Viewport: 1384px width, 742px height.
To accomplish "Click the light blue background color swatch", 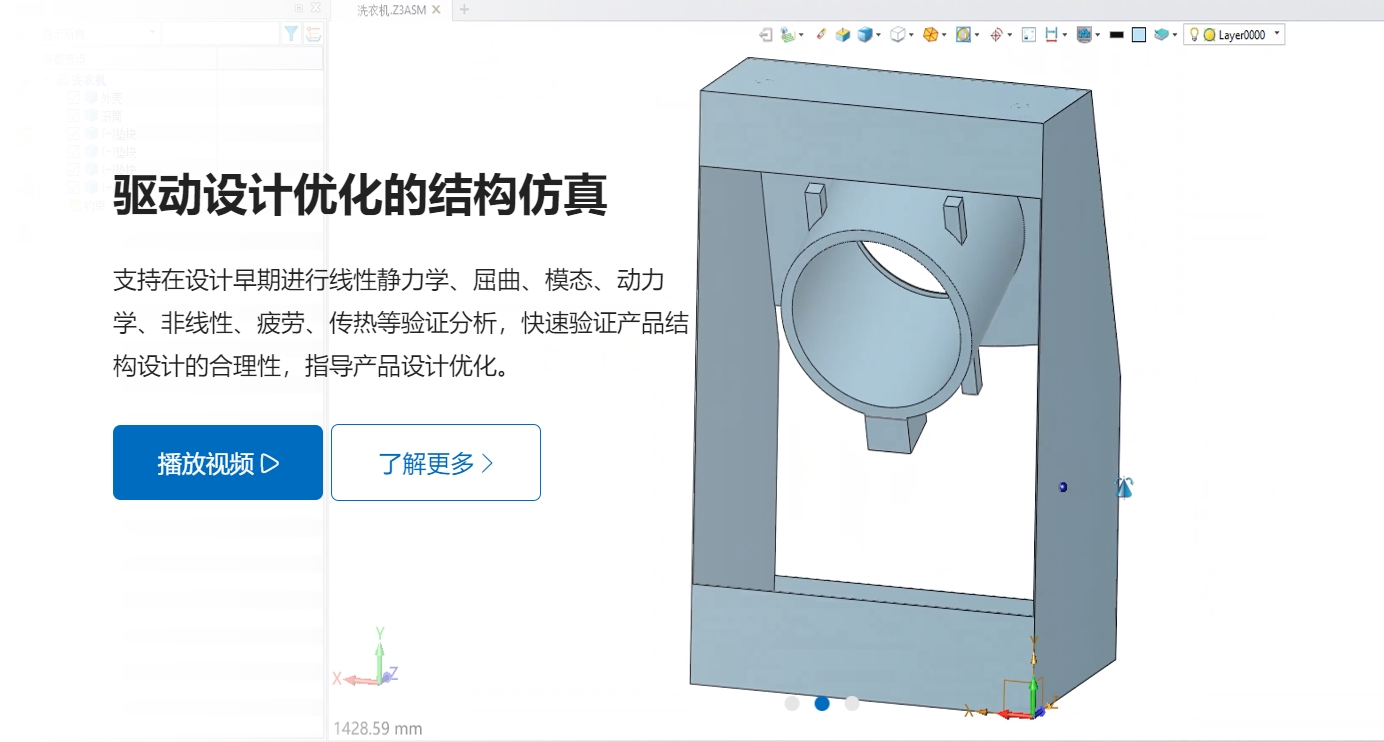I will pos(1138,34).
